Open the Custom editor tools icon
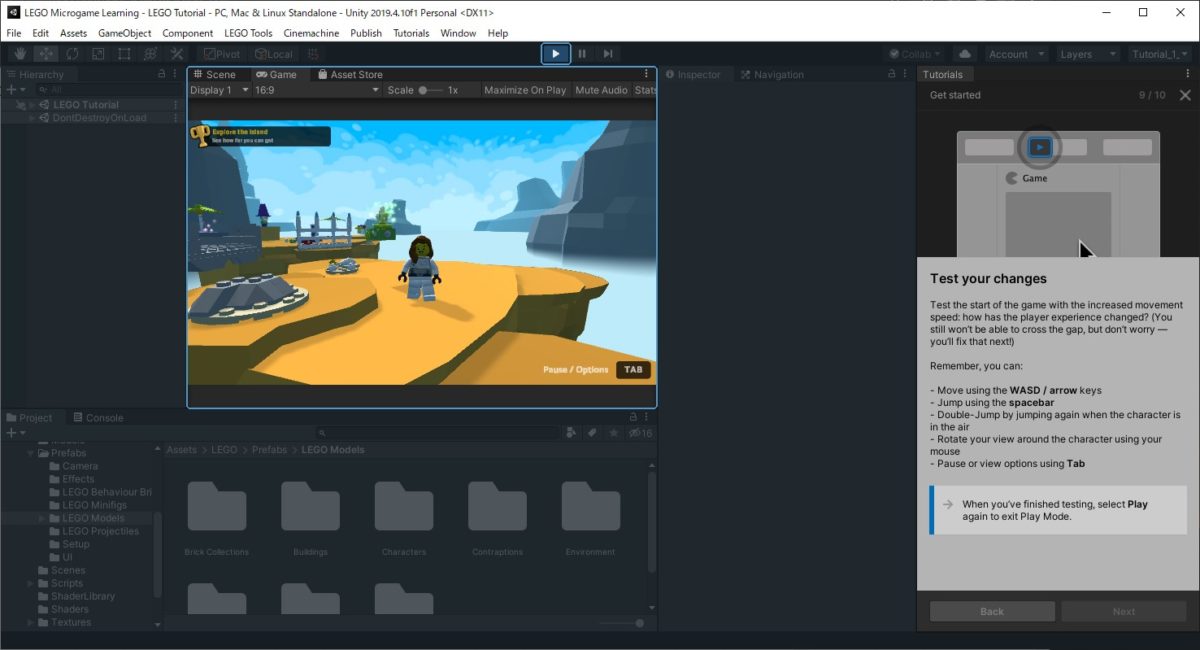The width and height of the screenshot is (1200, 650). (178, 54)
